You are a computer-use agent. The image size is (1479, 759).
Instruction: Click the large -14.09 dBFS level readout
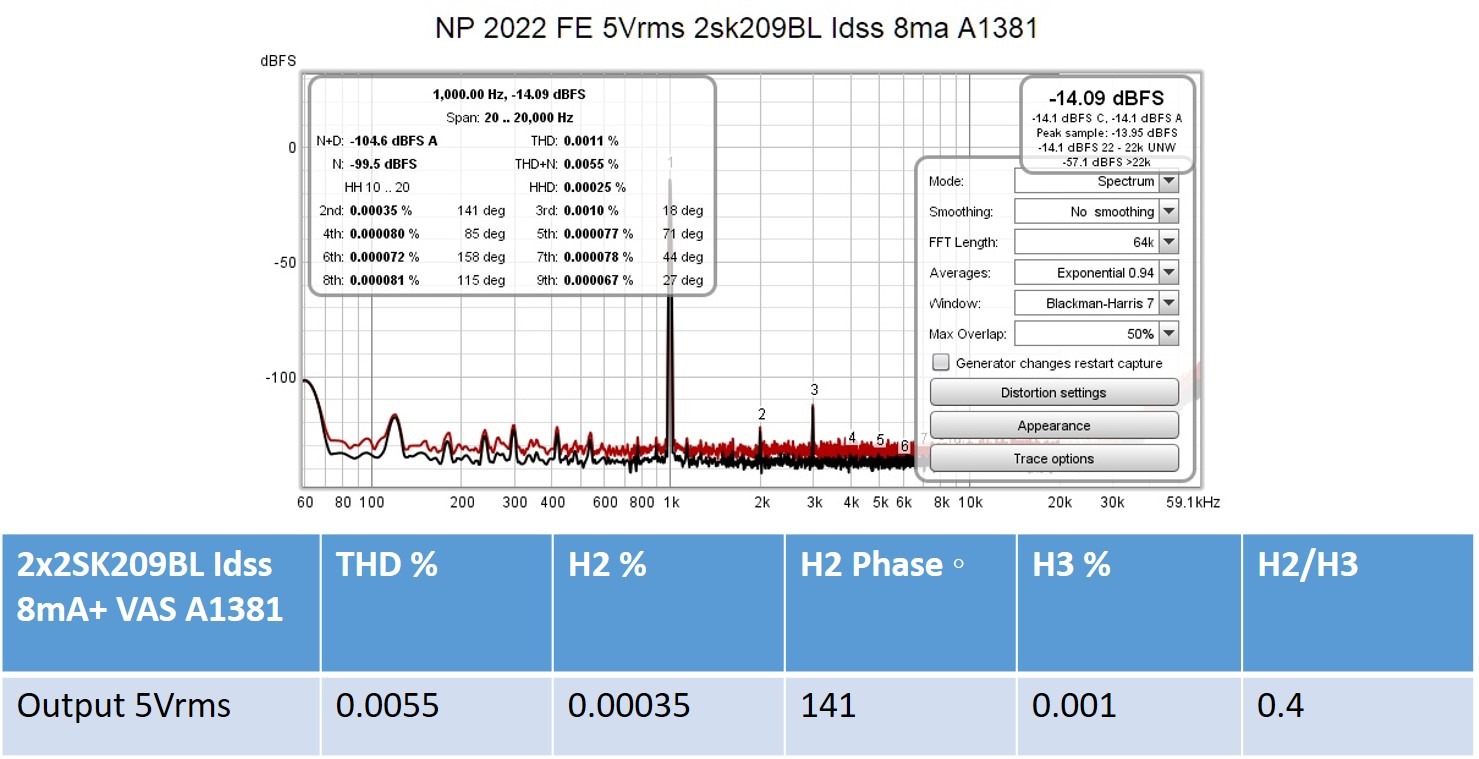1106,98
